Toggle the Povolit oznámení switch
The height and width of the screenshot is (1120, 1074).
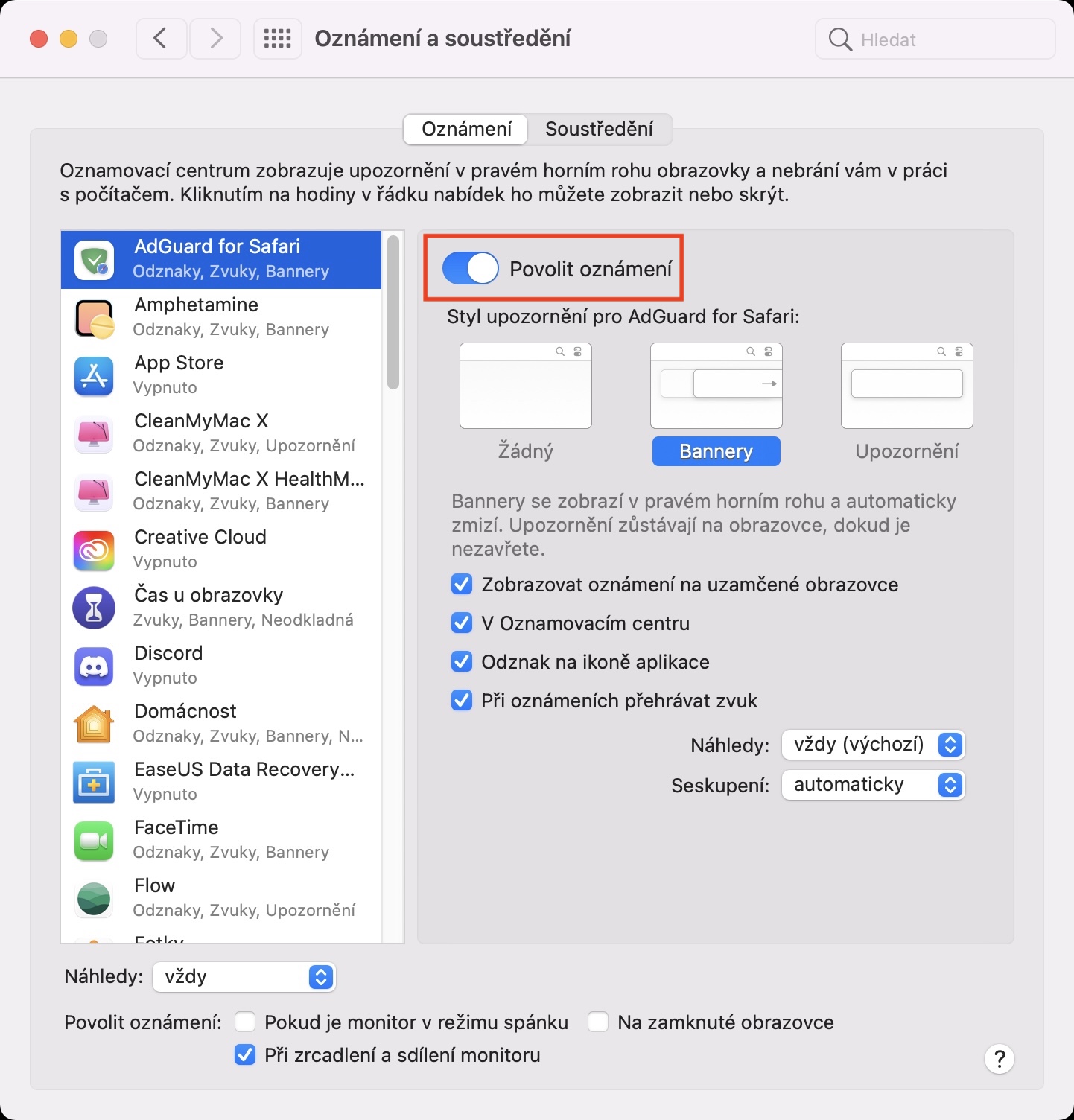point(470,268)
